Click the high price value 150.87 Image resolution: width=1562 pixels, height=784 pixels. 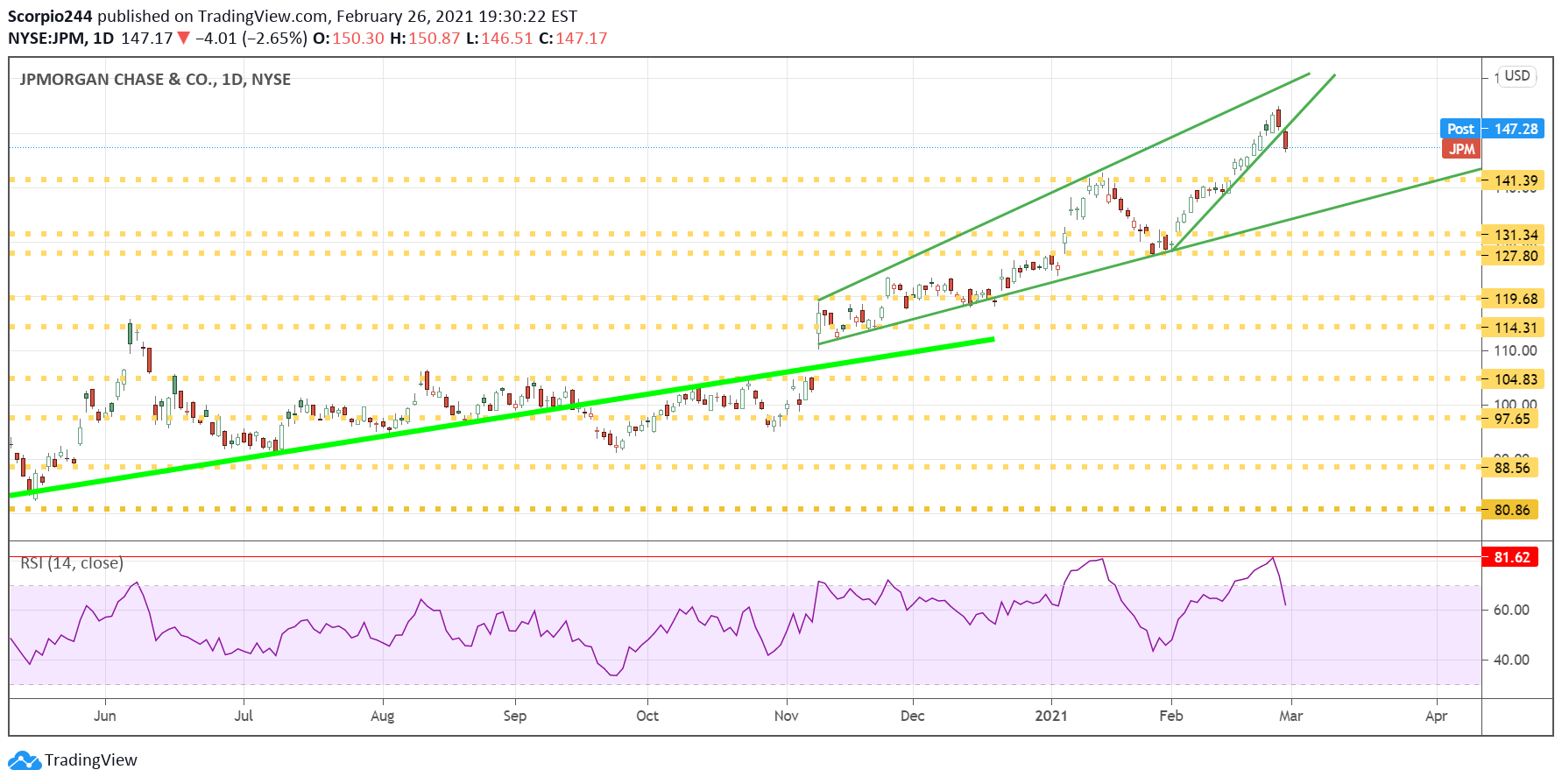[x=434, y=39]
